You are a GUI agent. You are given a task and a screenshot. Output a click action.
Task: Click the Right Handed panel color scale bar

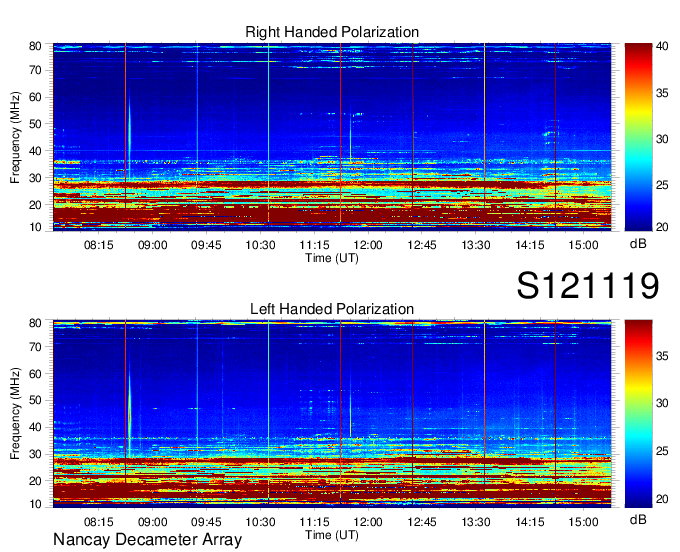(x=638, y=137)
